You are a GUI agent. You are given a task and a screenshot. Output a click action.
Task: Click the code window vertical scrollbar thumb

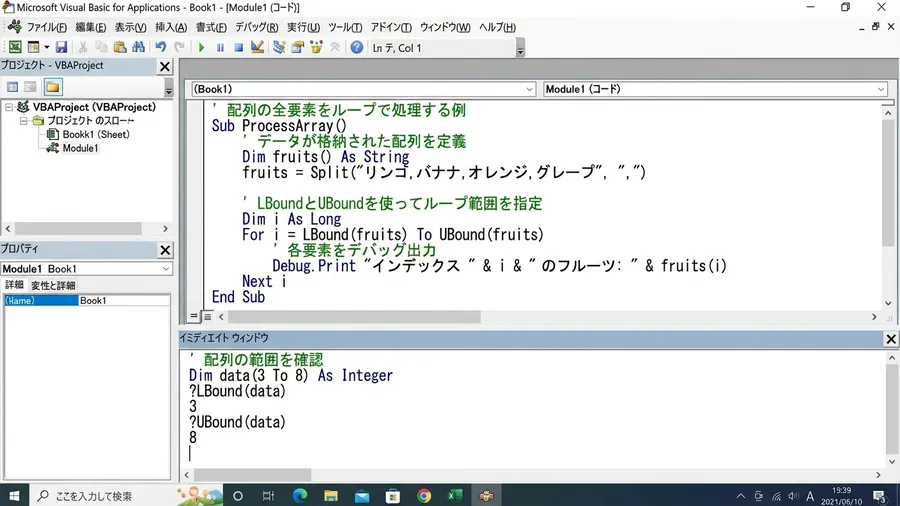[x=888, y=183]
